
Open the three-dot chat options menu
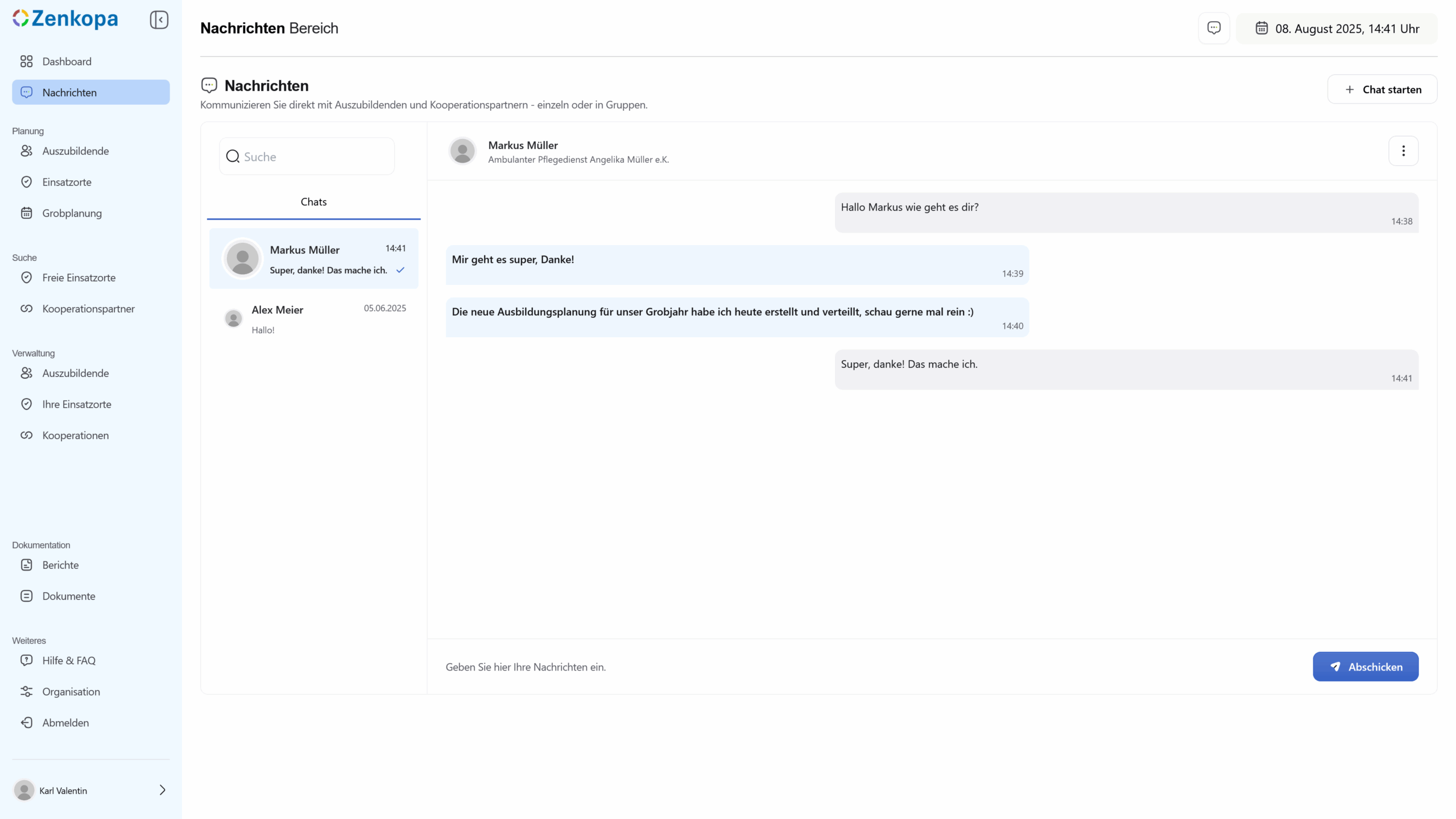(1403, 151)
